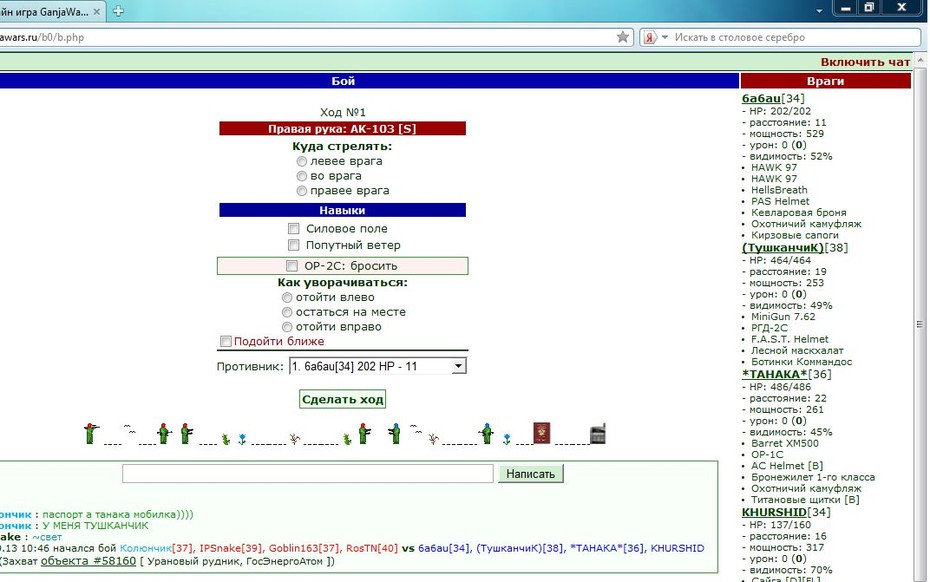Click the mobile phone icon on battlefield
Screen dimensions: 930x582
point(598,434)
